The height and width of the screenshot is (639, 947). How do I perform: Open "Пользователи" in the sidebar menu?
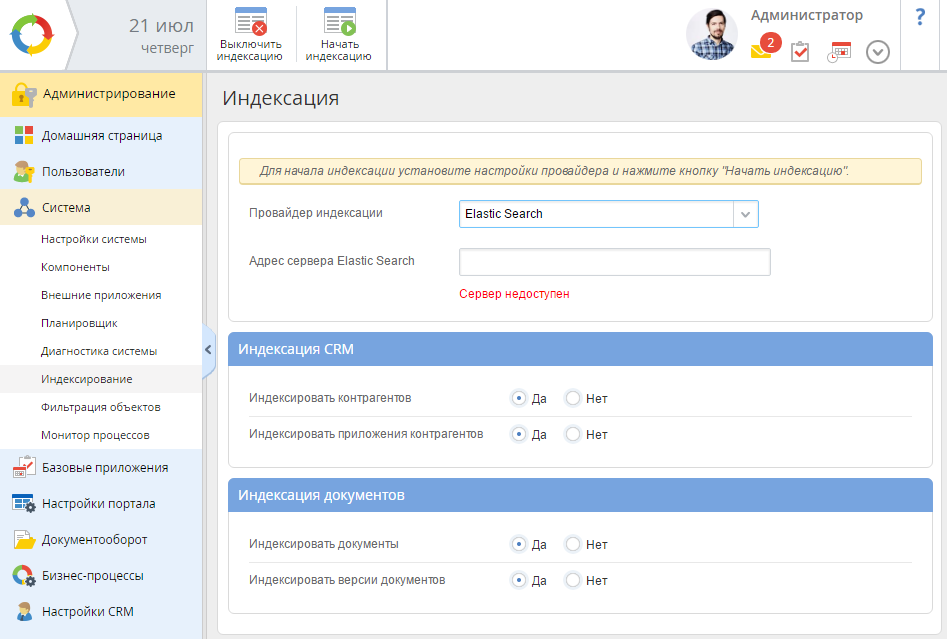coord(83,171)
